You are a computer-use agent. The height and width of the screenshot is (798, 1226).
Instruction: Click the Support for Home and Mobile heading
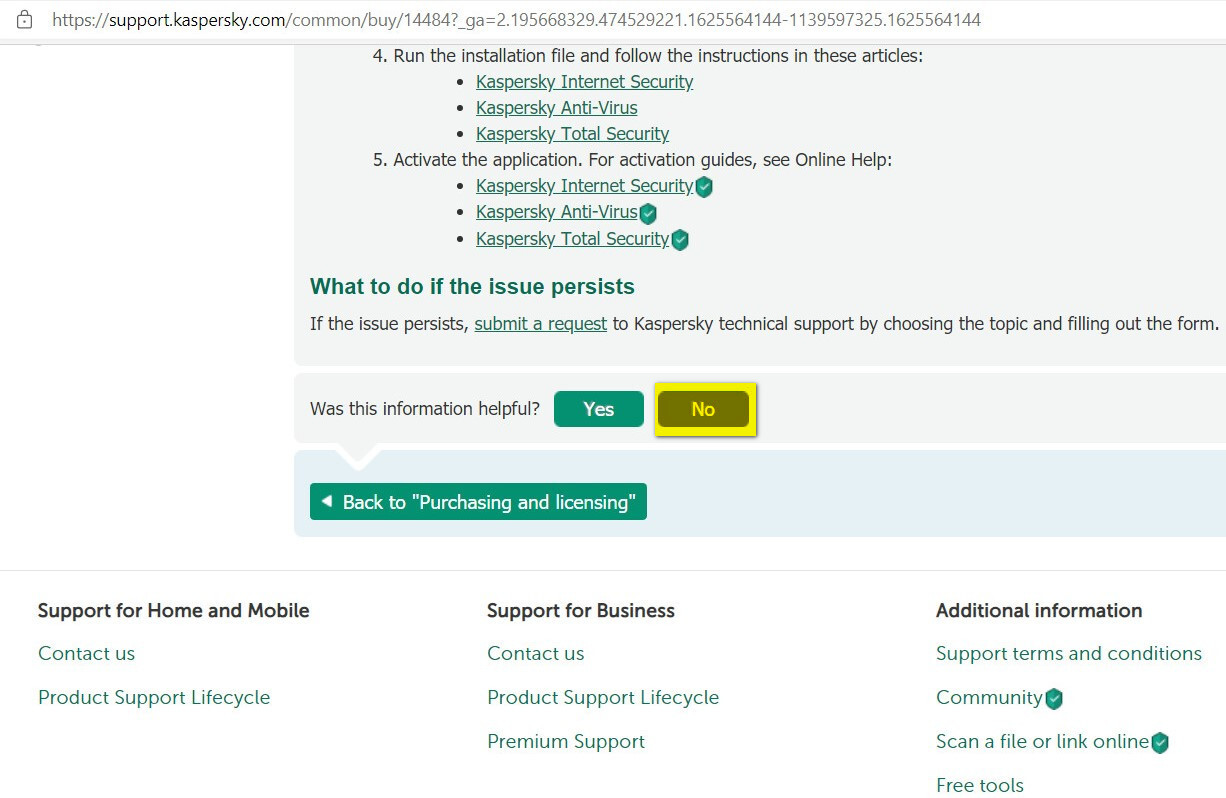pos(174,610)
